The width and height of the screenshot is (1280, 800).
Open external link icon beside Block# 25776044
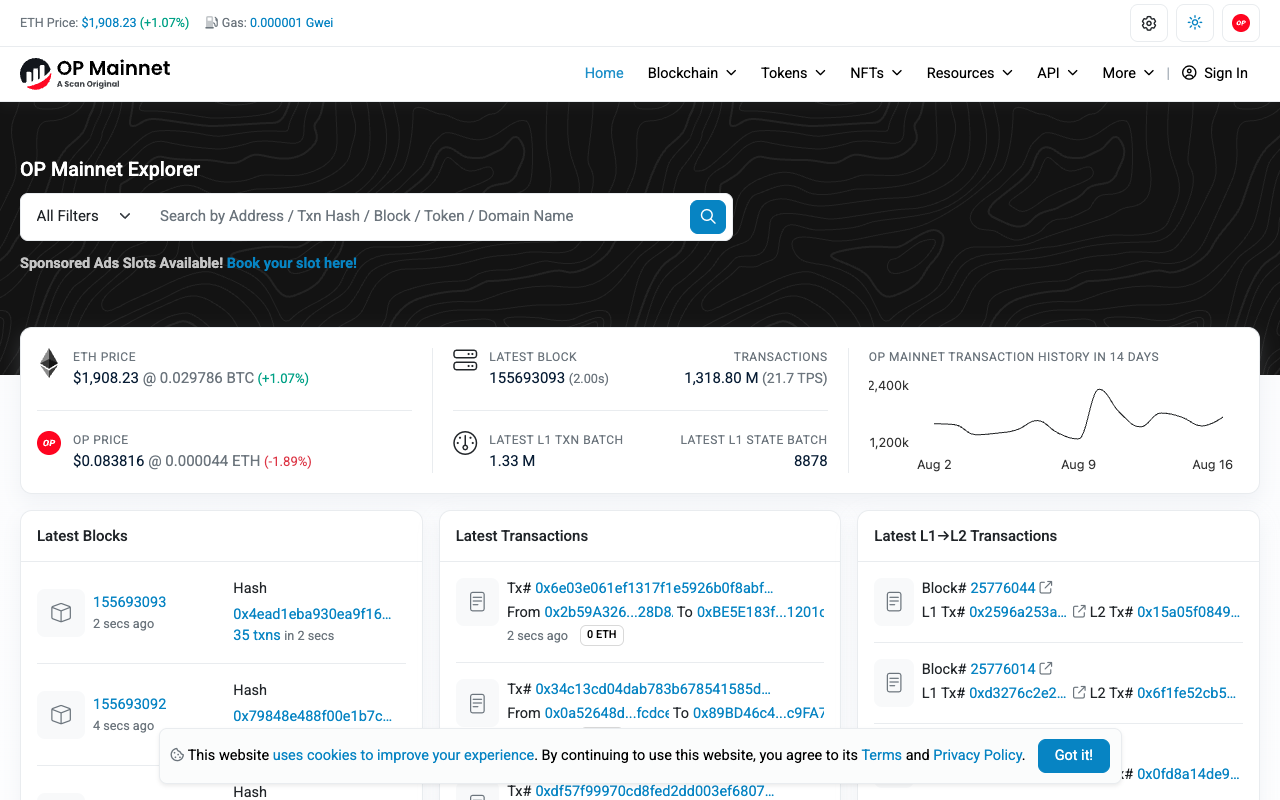1046,587
